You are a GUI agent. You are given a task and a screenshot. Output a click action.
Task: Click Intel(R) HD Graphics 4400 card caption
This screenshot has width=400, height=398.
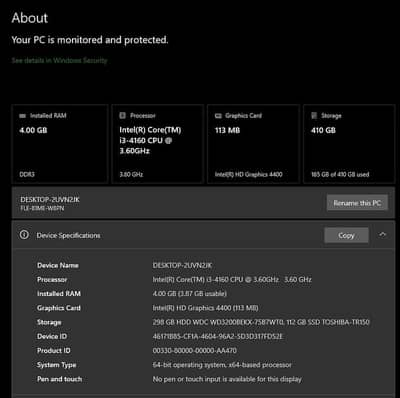pyautogui.click(x=249, y=174)
